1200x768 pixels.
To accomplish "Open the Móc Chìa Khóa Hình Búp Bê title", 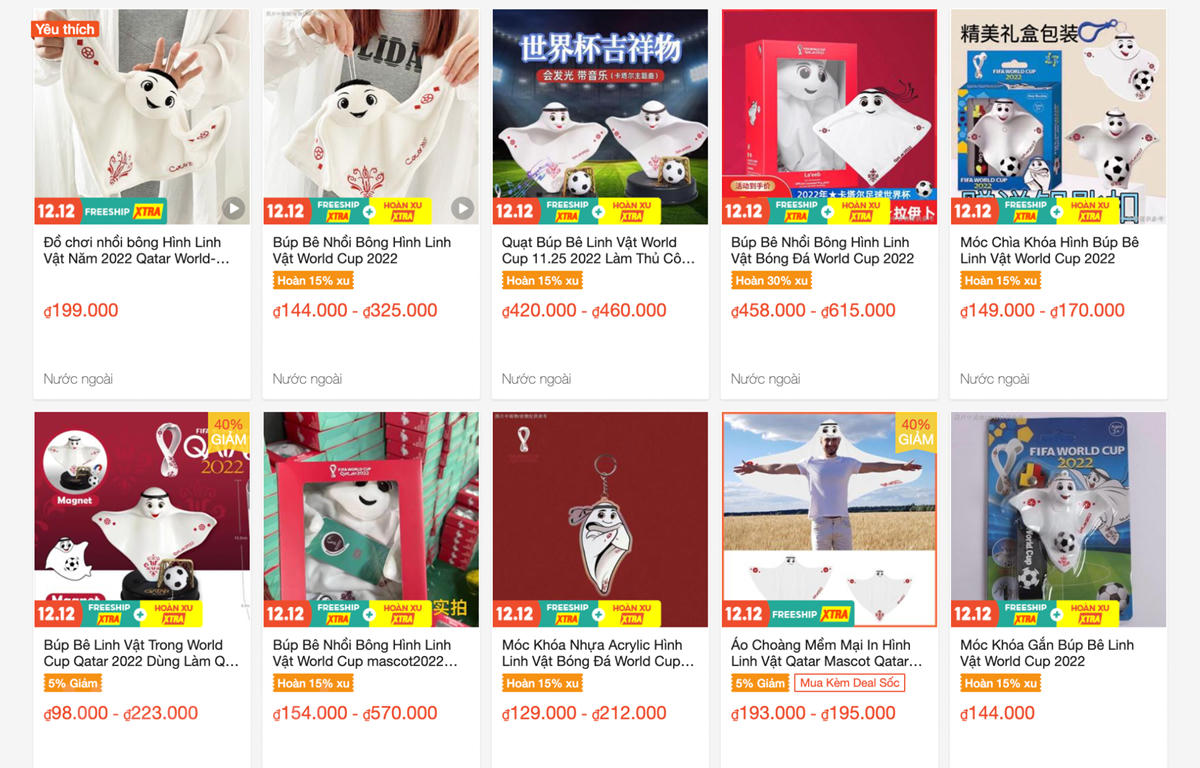I will (1049, 250).
